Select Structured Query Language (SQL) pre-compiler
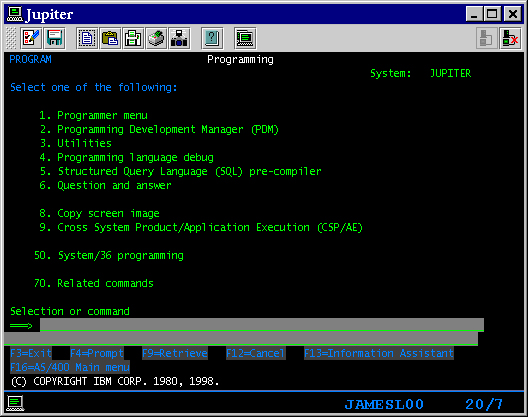This screenshot has height=417, width=528. click(x=180, y=171)
